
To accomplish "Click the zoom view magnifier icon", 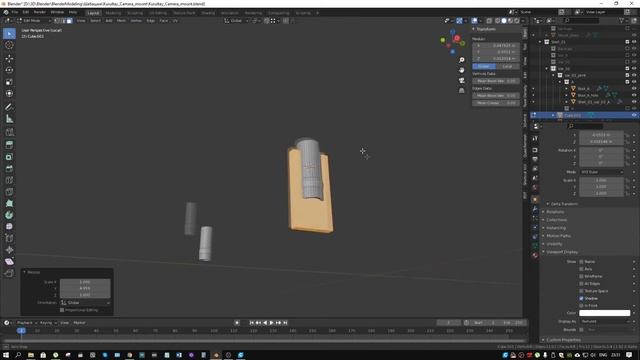I will pyautogui.click(x=462, y=60).
